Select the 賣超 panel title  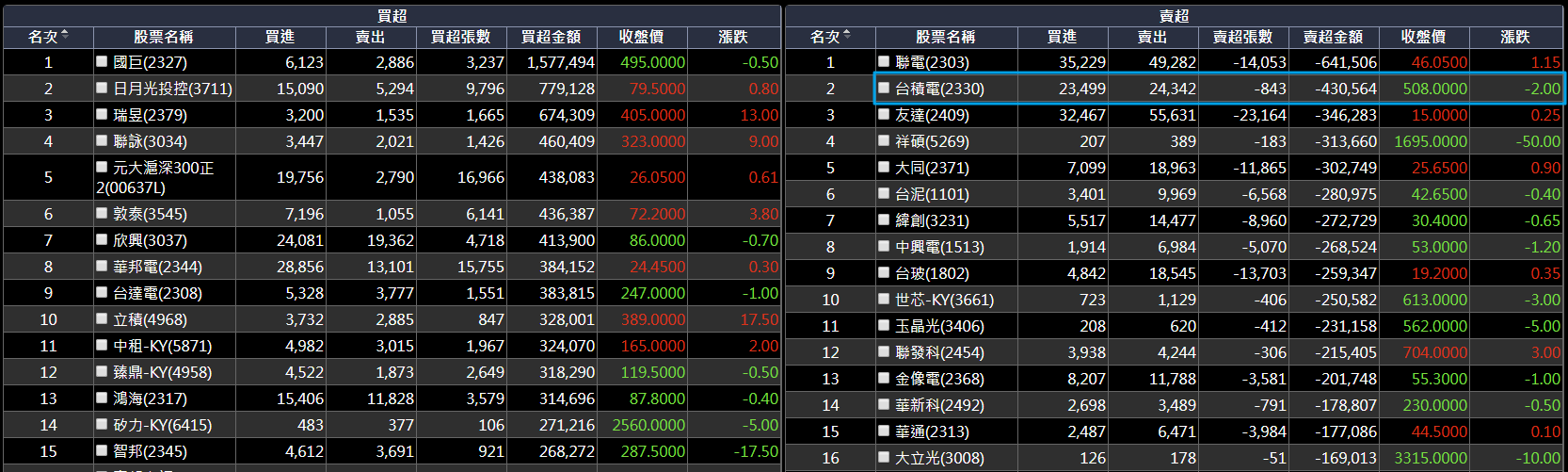pos(1174,16)
